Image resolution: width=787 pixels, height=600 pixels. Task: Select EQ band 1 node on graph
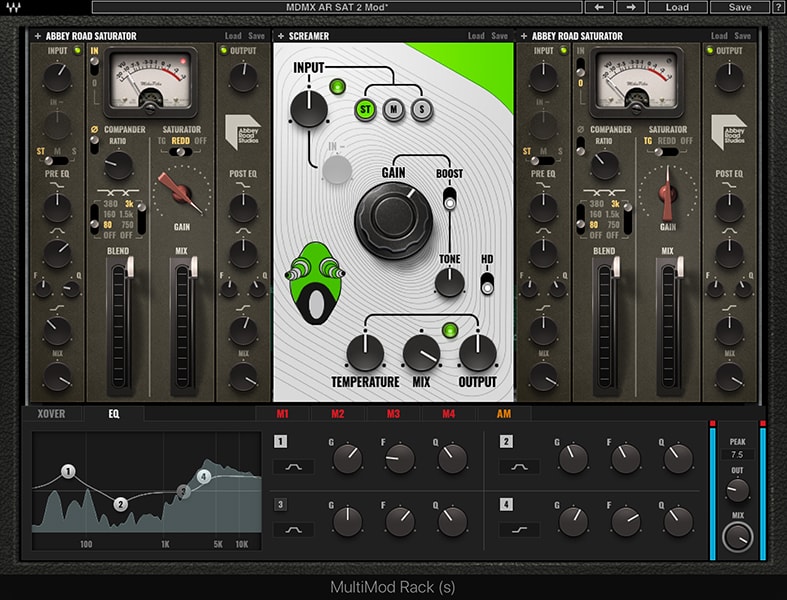[x=68, y=471]
